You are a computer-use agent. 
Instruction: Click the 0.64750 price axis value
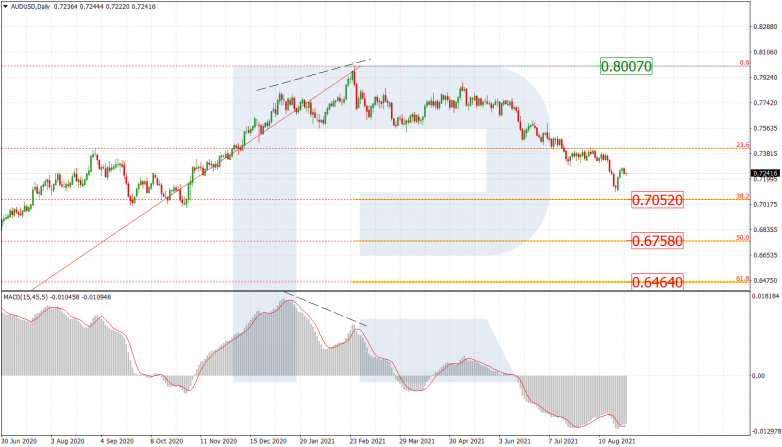pyautogui.click(x=766, y=281)
